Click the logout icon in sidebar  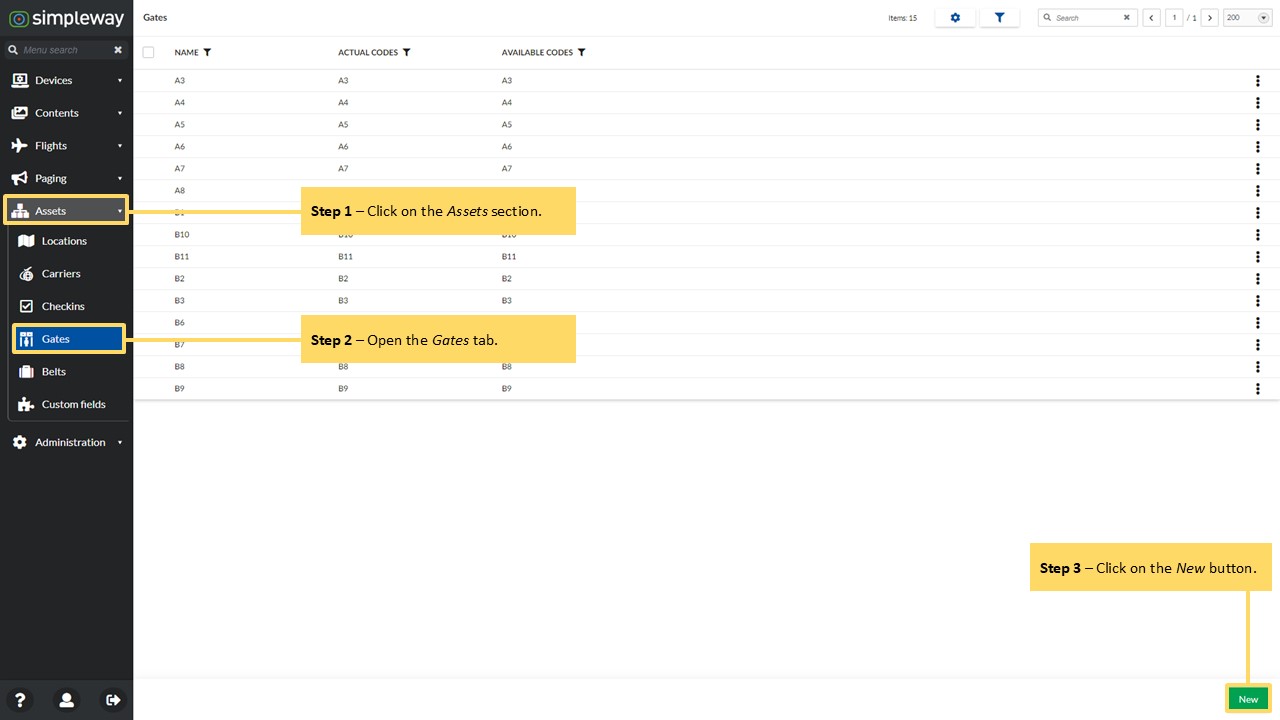tap(113, 700)
